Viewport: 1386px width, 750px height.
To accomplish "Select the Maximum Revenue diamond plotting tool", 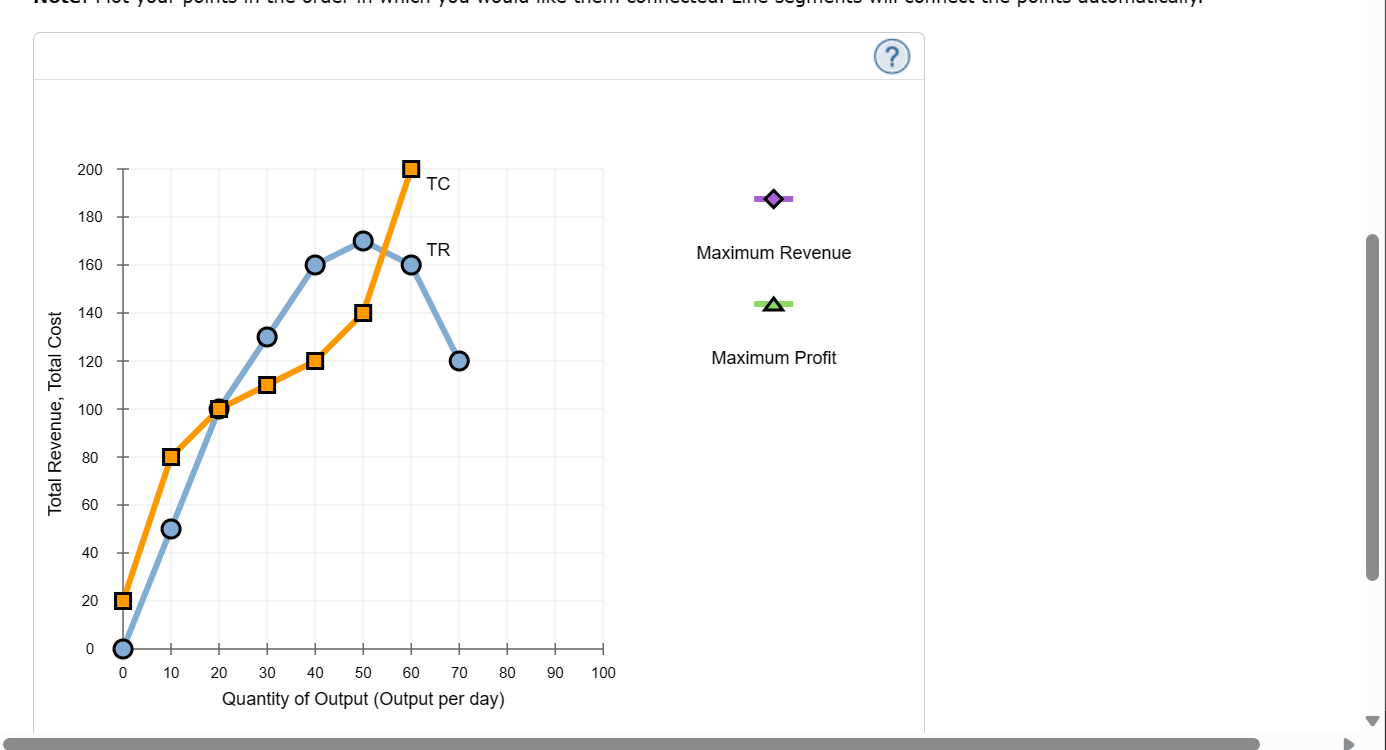I will pyautogui.click(x=773, y=198).
